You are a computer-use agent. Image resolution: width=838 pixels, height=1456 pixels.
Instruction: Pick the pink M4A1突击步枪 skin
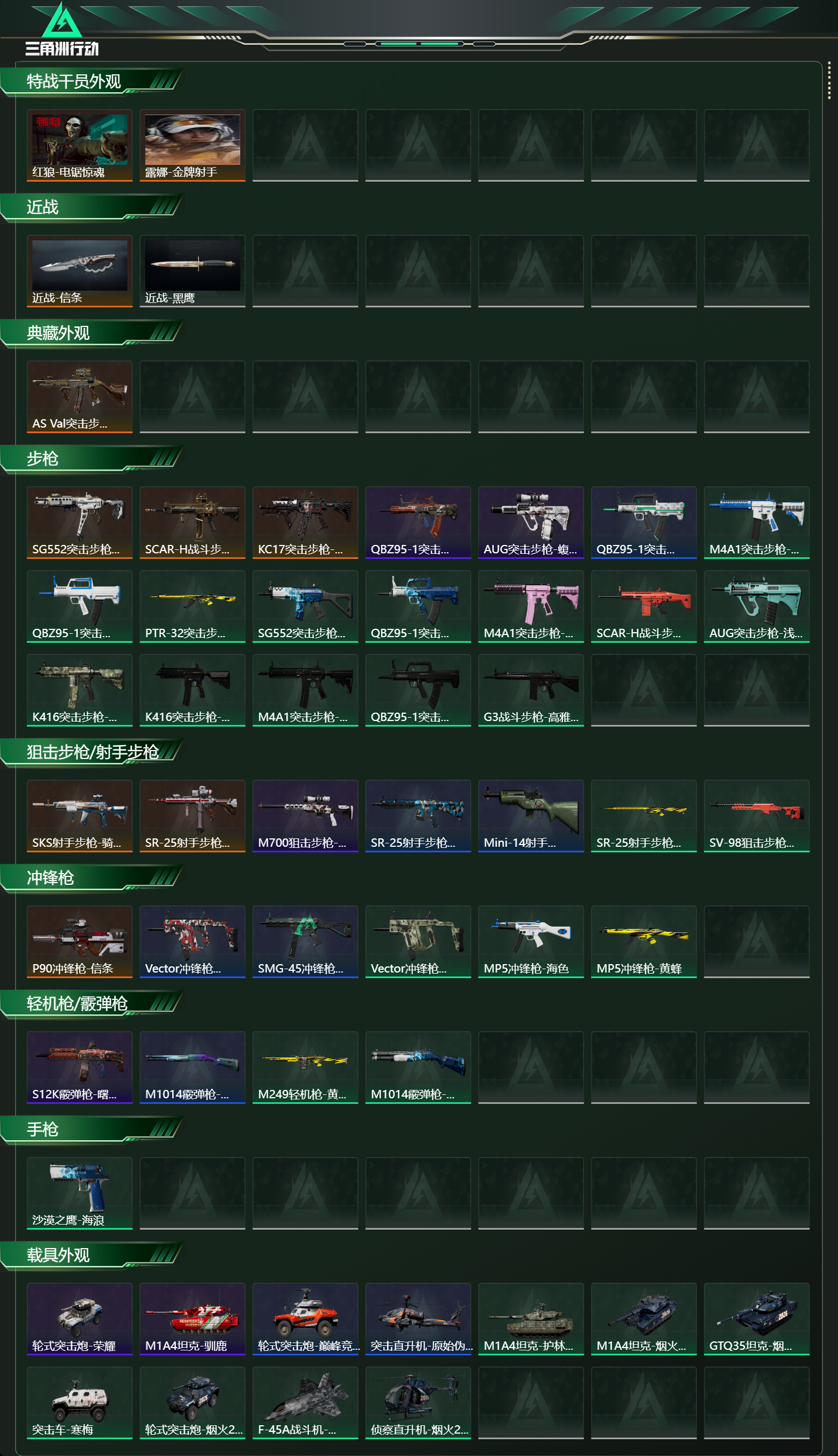531,606
